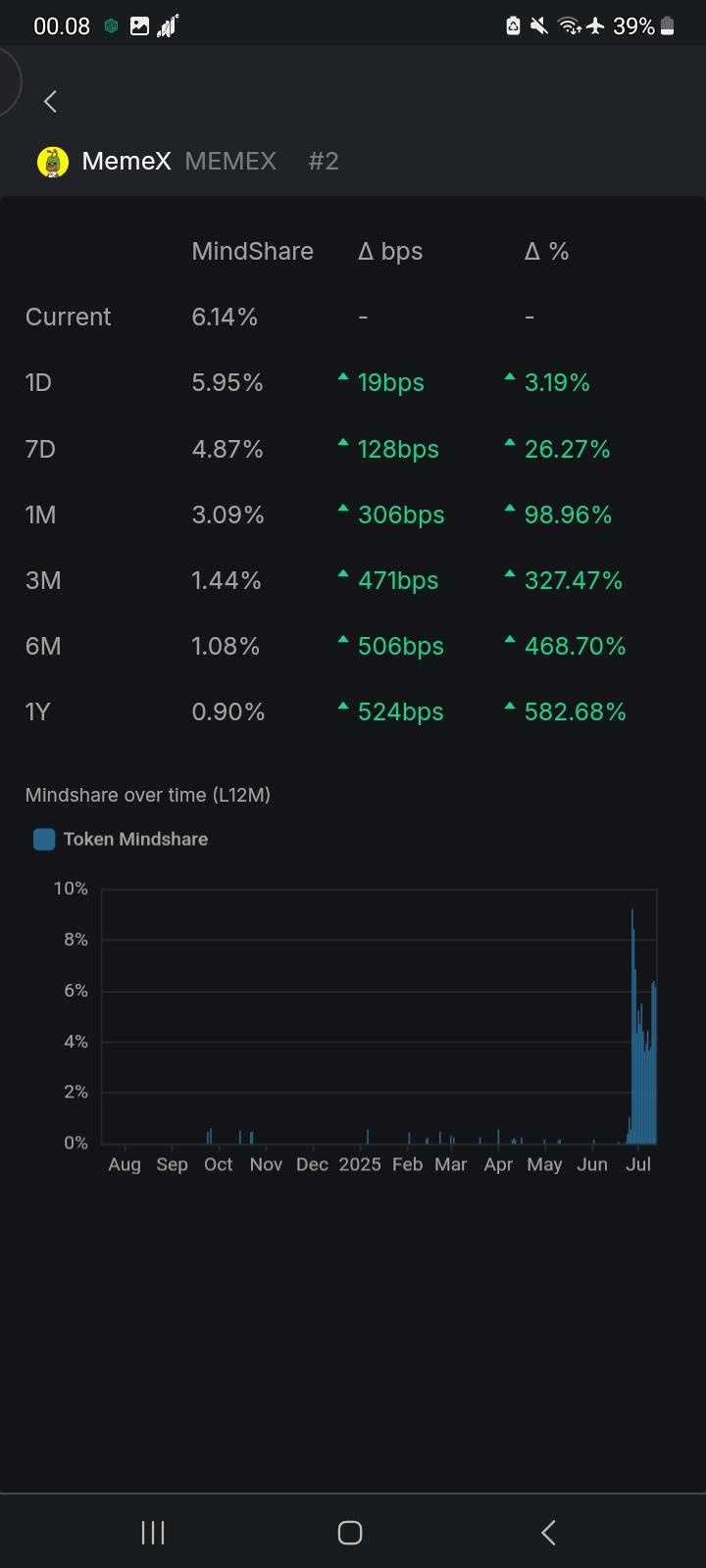Click the Jul label on chart axis
Screen dimensions: 706x1568
point(638,1164)
